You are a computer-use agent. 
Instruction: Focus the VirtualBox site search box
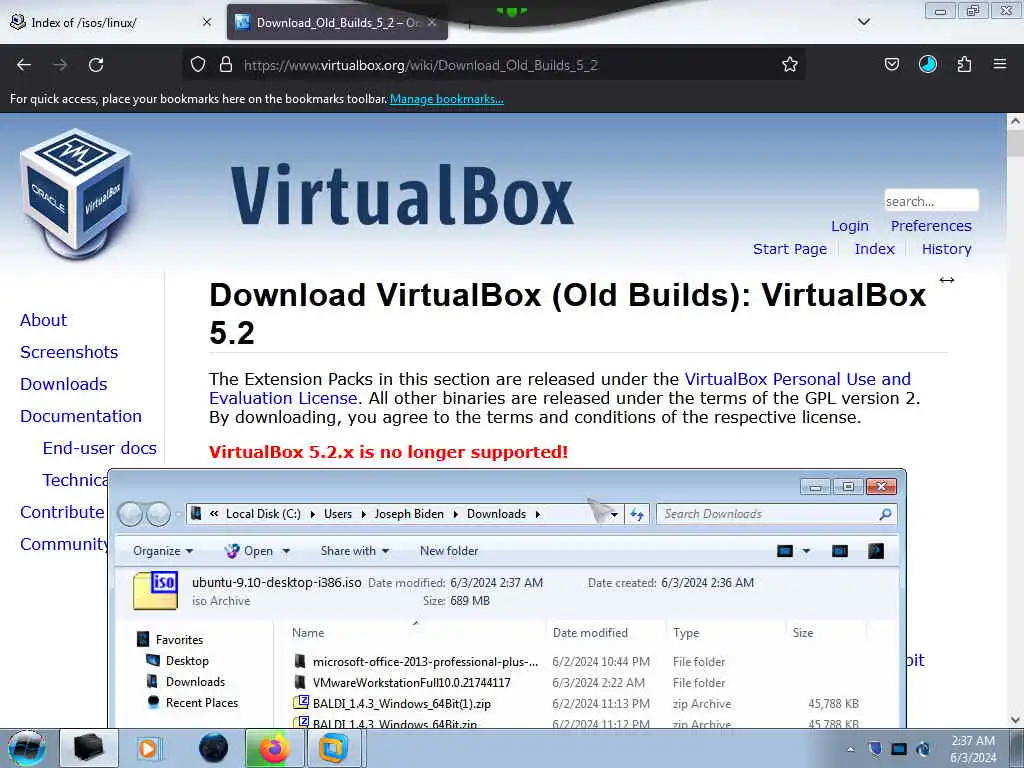pyautogui.click(x=931, y=201)
